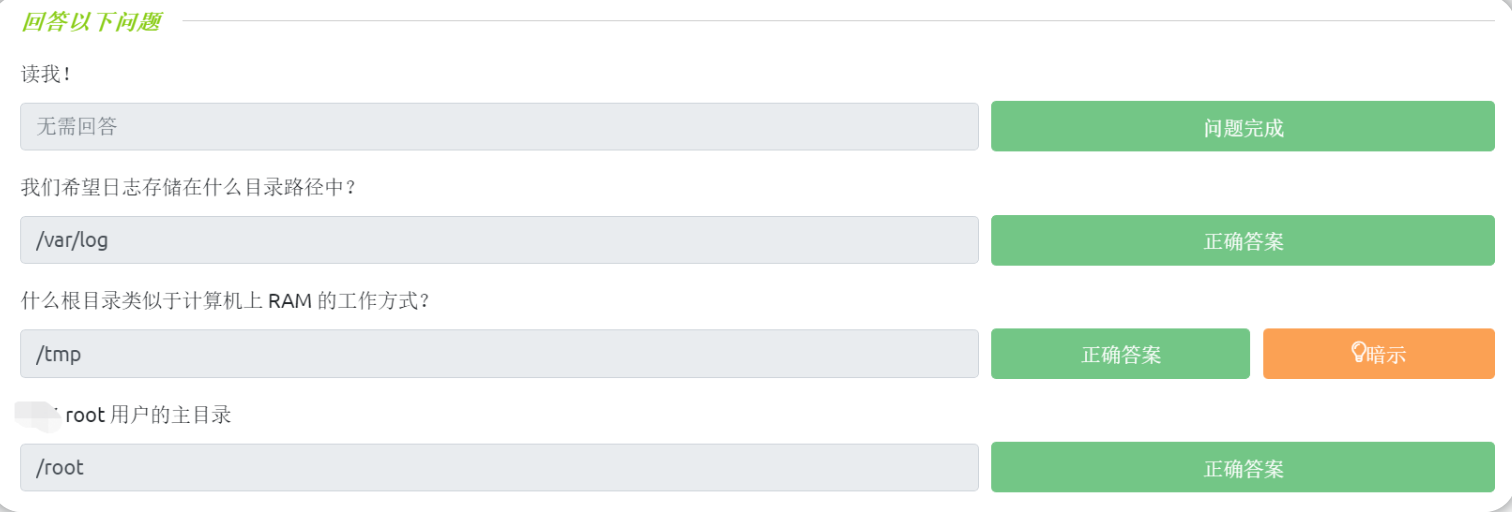Click the lightbulb icon on the 暗示 button
This screenshot has width=1512, height=512.
click(1359, 351)
